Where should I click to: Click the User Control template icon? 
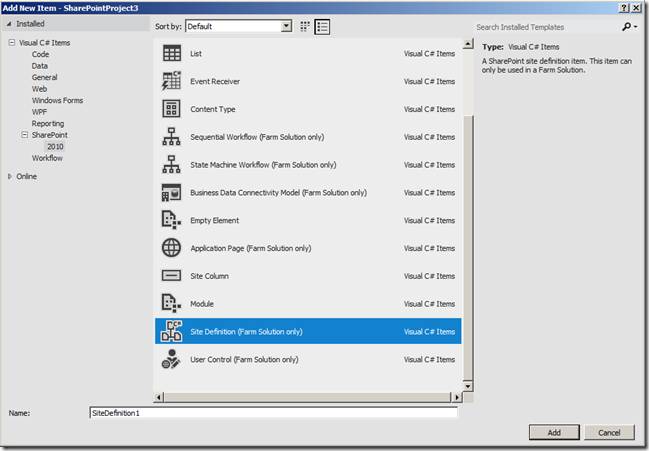(171, 359)
